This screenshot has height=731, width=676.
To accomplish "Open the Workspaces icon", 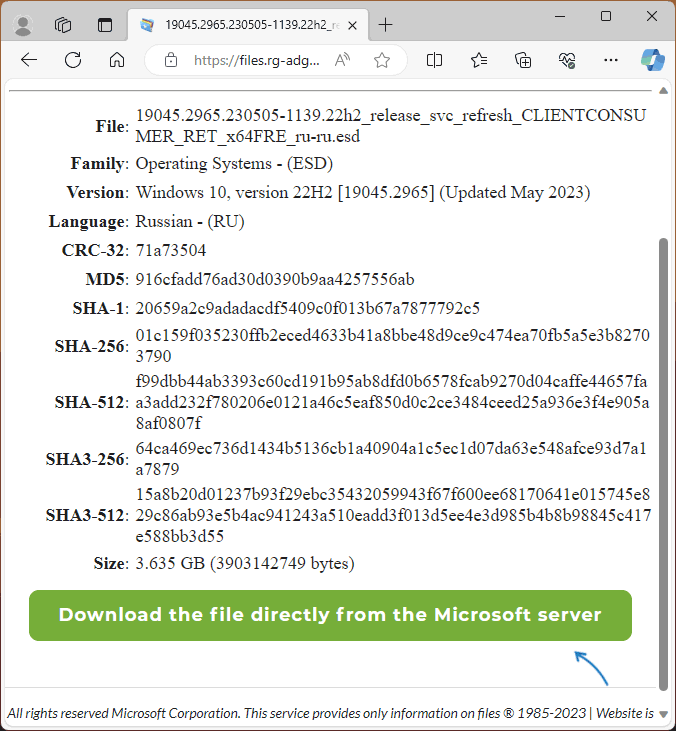I will [x=63, y=25].
